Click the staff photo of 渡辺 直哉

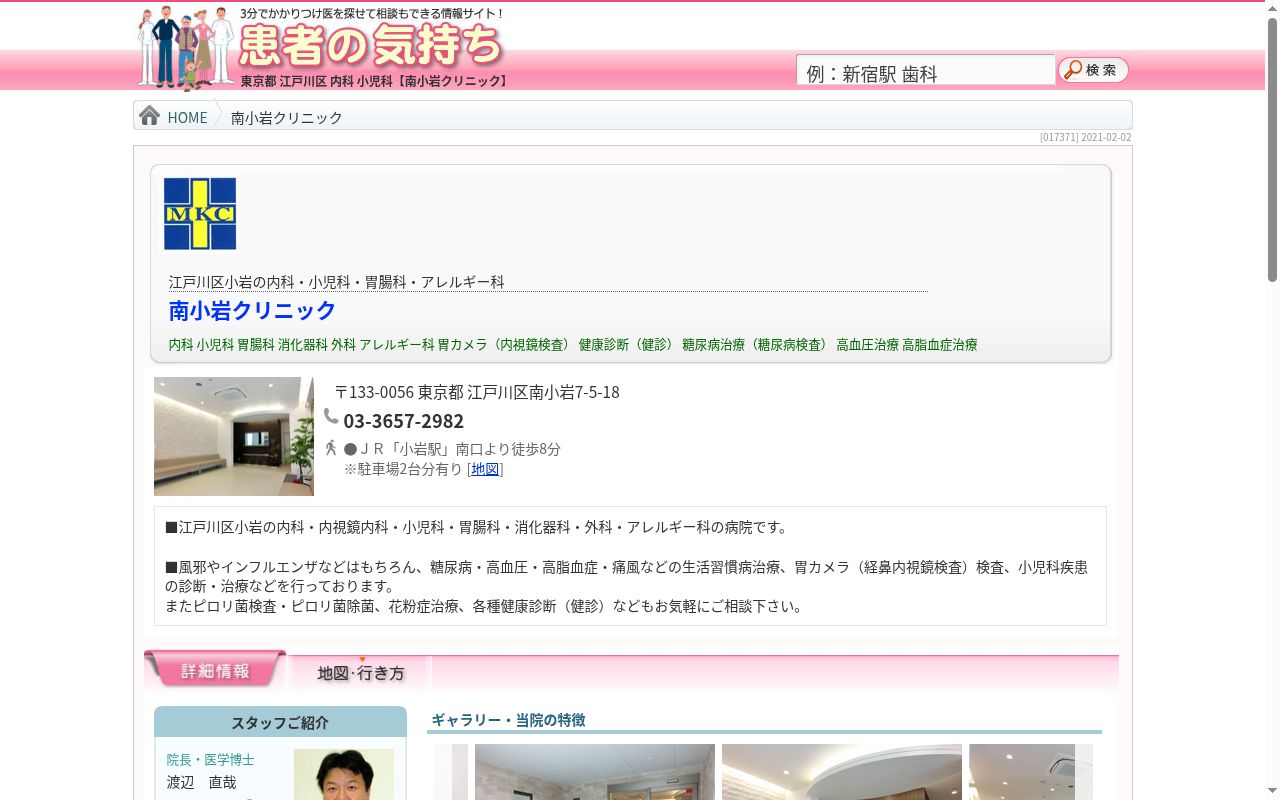pyautogui.click(x=344, y=774)
